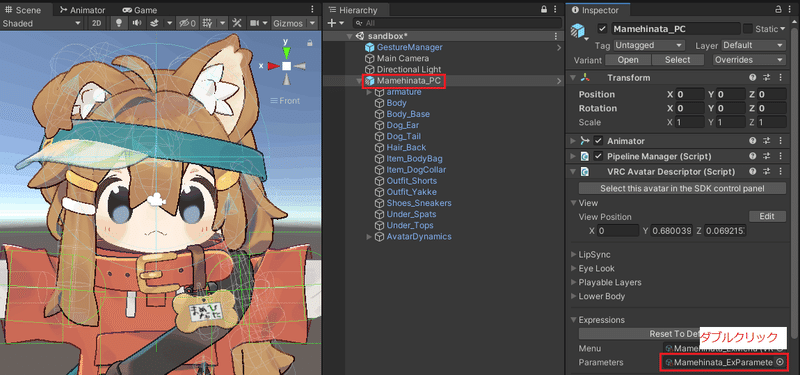Select Main Camera in Hierarchy
Screen dimensions: 800x375
pos(403,58)
